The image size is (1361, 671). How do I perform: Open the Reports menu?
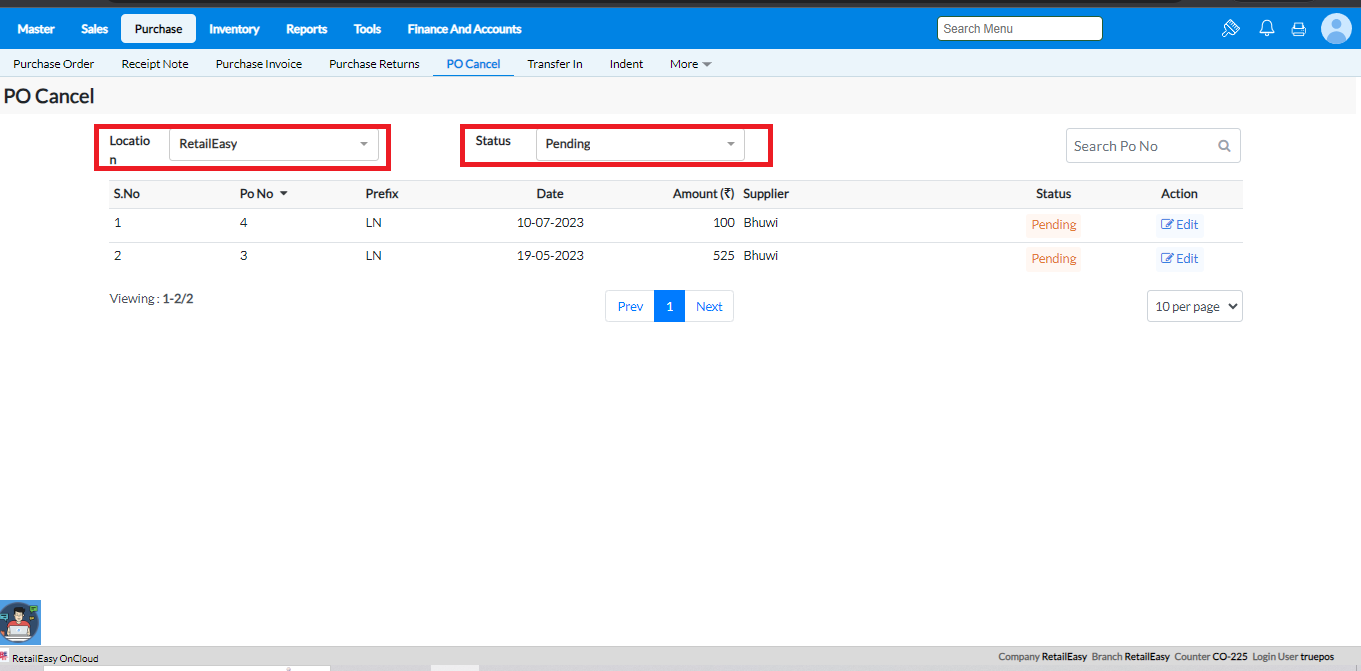[306, 29]
